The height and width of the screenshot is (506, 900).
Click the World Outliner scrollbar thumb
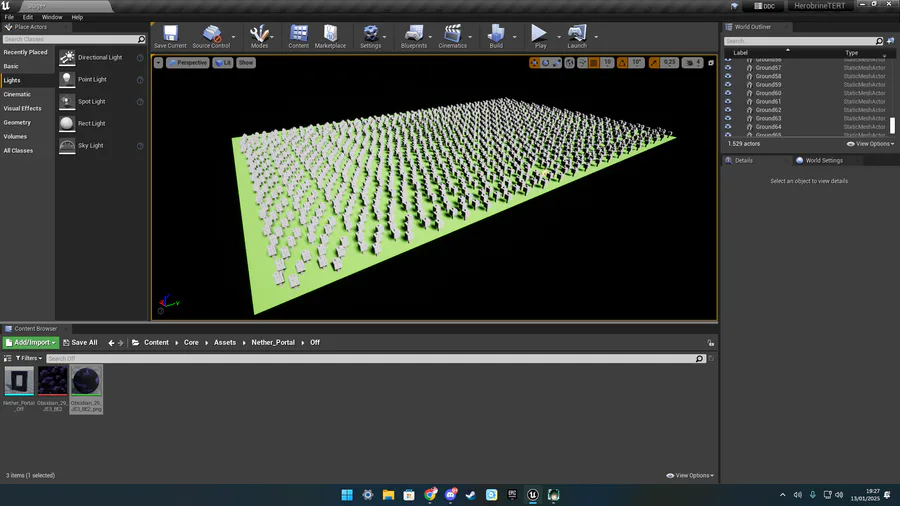(893, 124)
